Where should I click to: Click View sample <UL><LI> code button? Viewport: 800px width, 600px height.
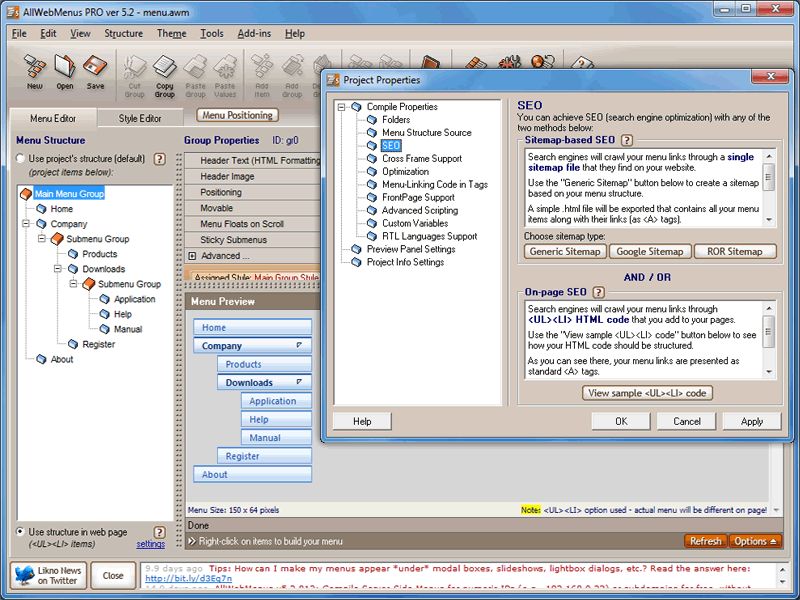647,393
